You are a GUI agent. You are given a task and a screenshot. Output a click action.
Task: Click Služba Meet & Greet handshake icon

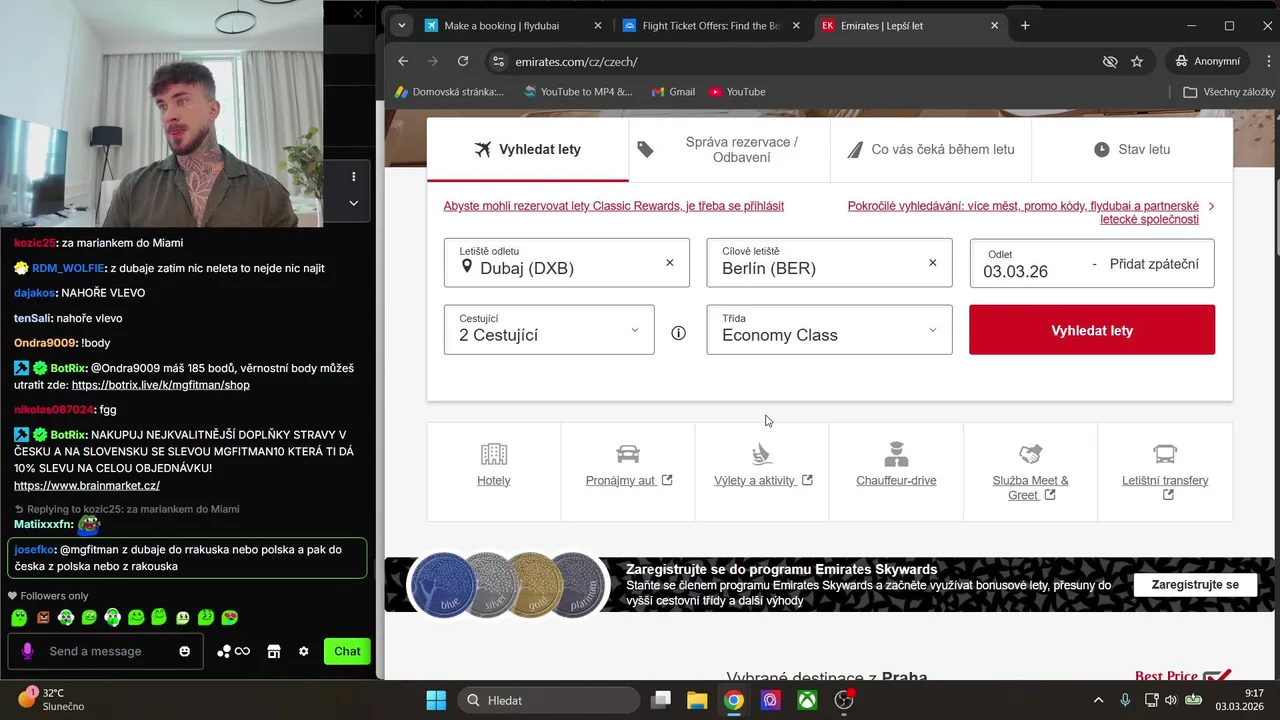1030,454
